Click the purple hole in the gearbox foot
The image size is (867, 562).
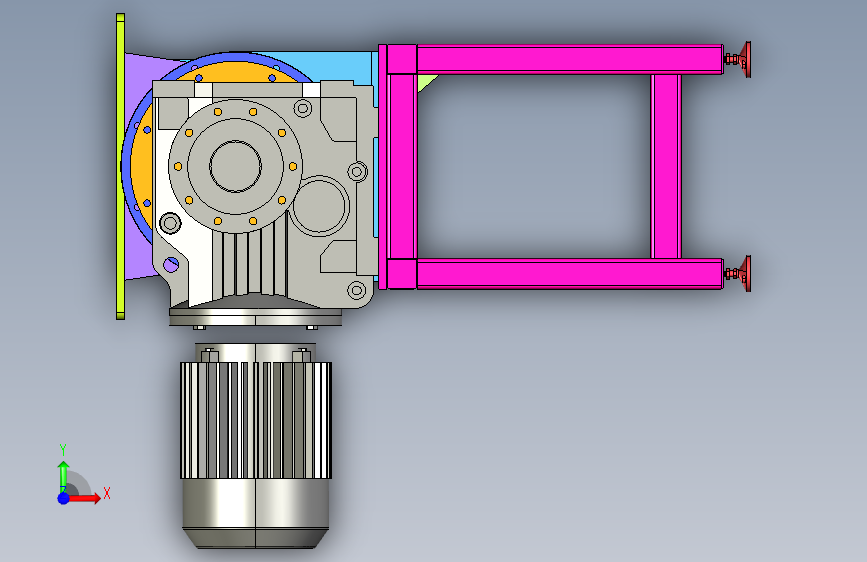click(x=171, y=264)
